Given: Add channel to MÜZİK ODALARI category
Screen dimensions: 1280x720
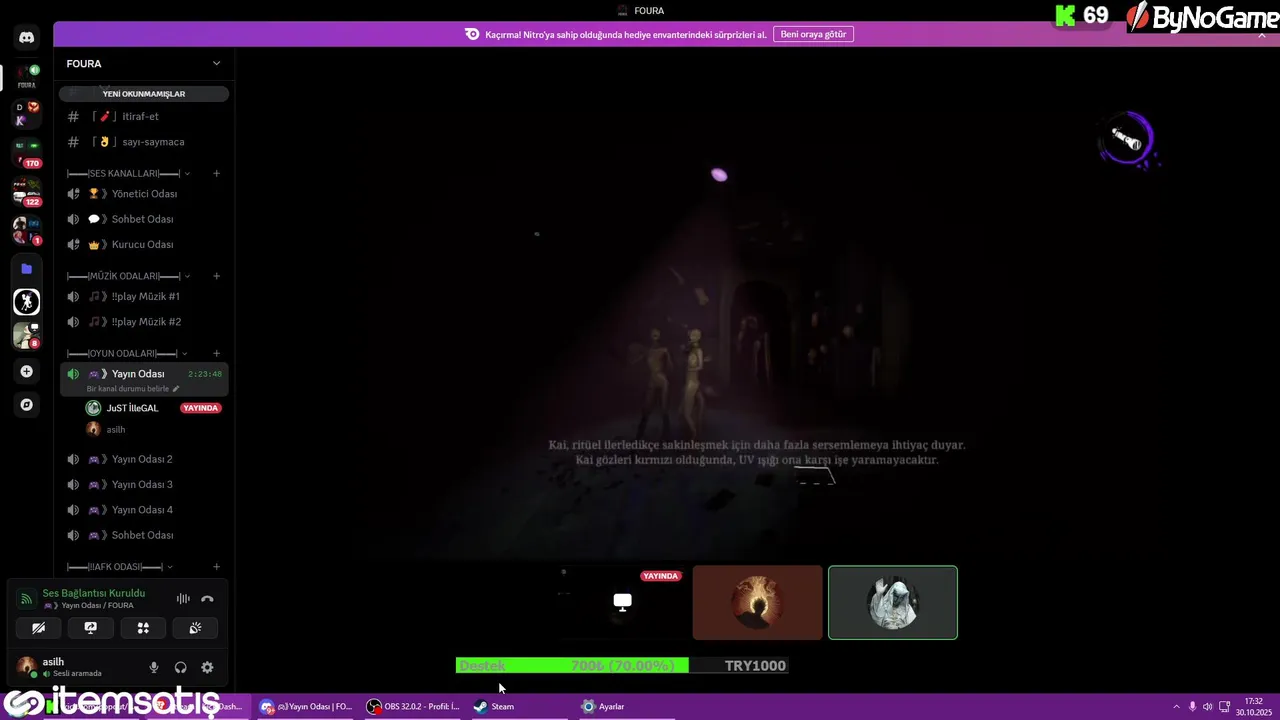Looking at the screenshot, I should click(x=216, y=276).
